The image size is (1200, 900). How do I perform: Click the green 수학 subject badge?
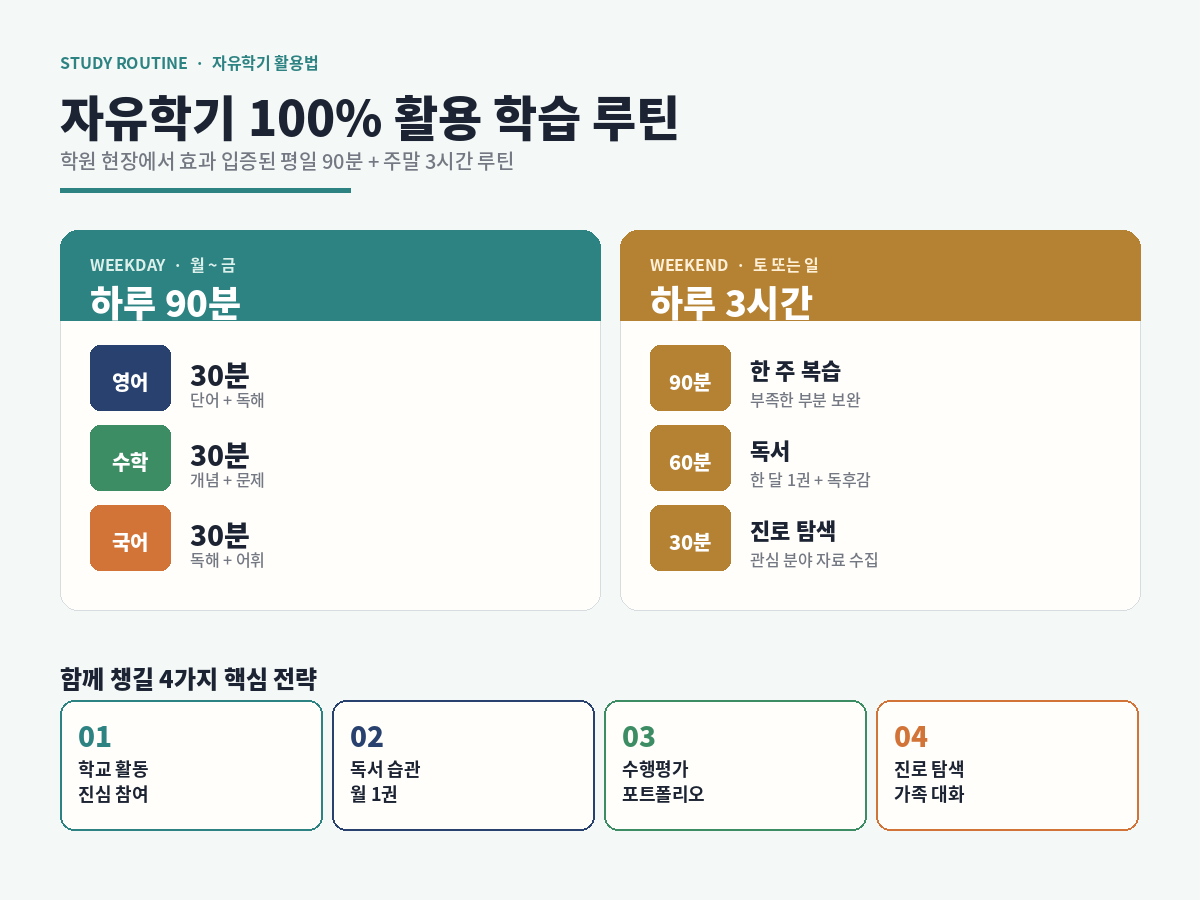tap(130, 458)
